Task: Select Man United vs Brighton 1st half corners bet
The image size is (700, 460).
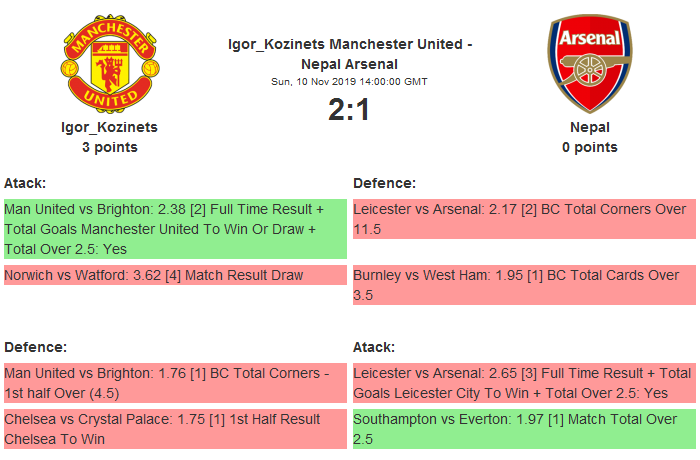Action: (x=175, y=382)
